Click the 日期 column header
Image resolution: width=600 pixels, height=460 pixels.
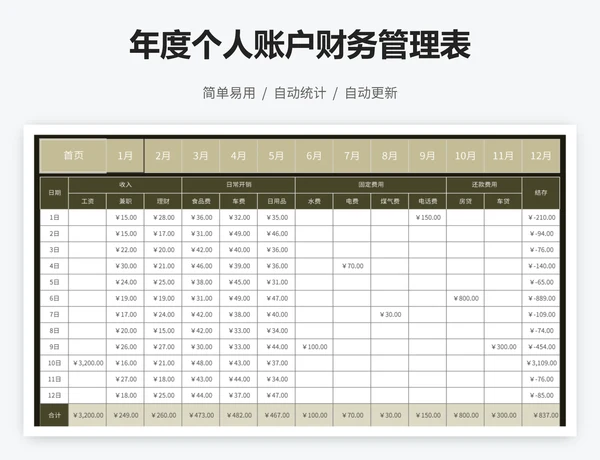click(54, 193)
